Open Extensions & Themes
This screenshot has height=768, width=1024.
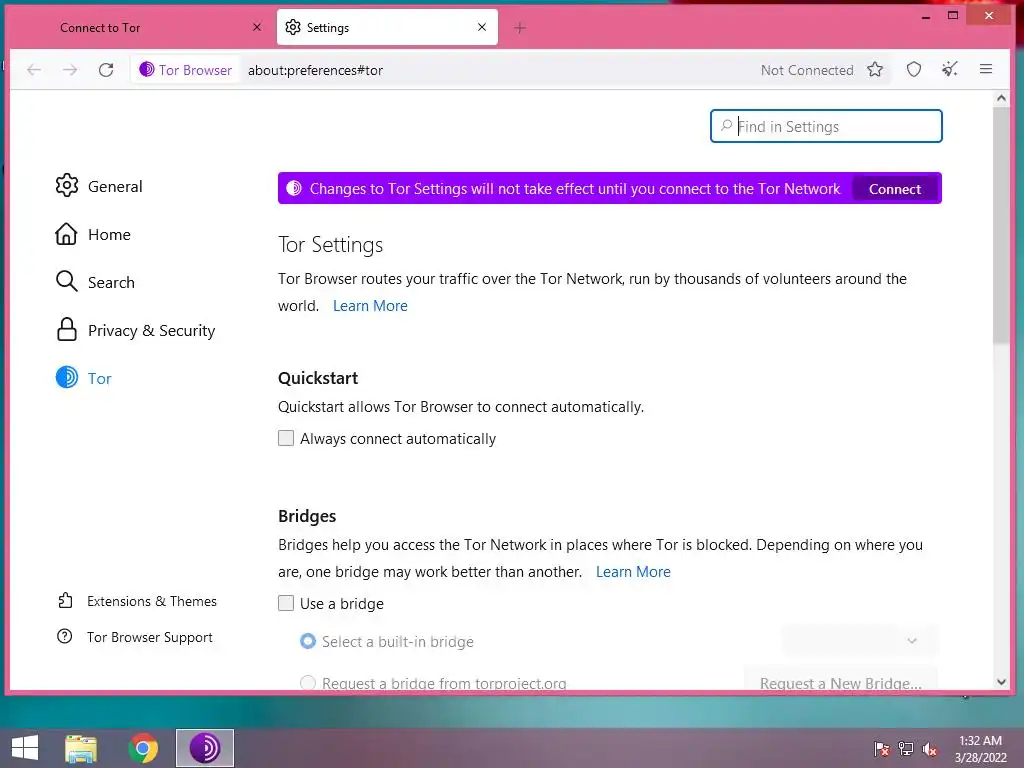point(137,601)
